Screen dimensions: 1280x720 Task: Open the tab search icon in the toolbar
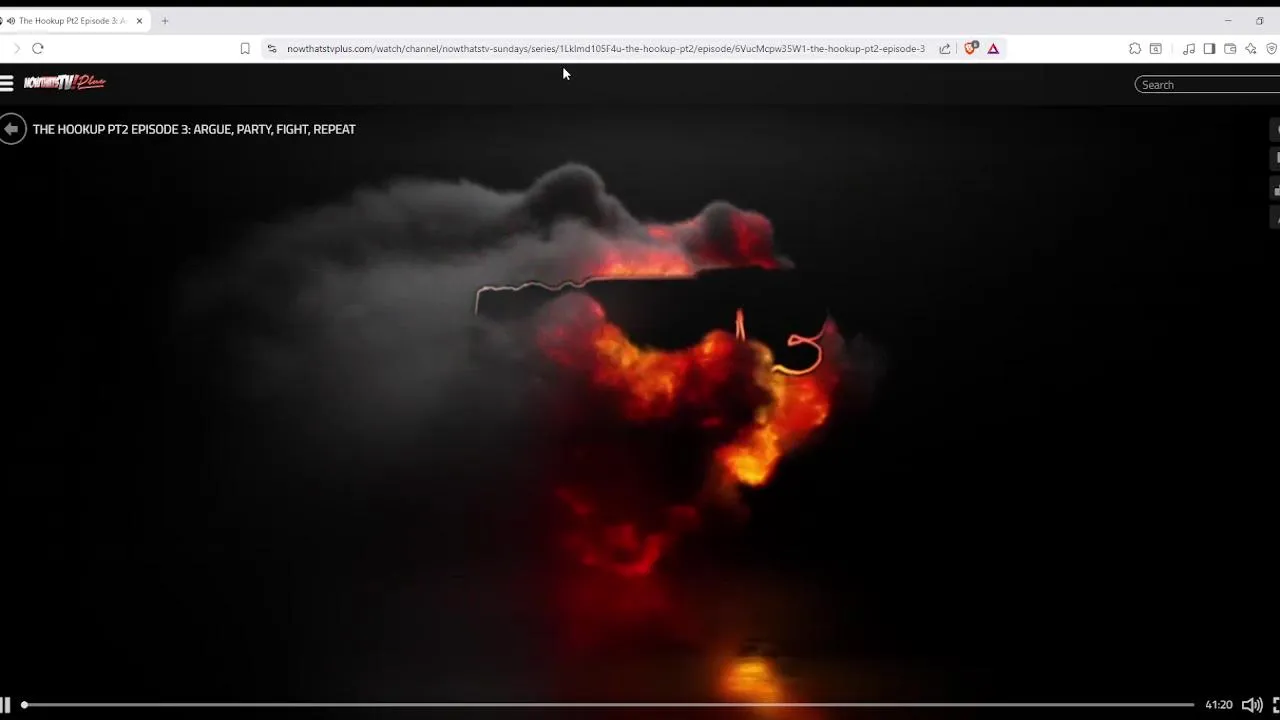[x=1156, y=48]
